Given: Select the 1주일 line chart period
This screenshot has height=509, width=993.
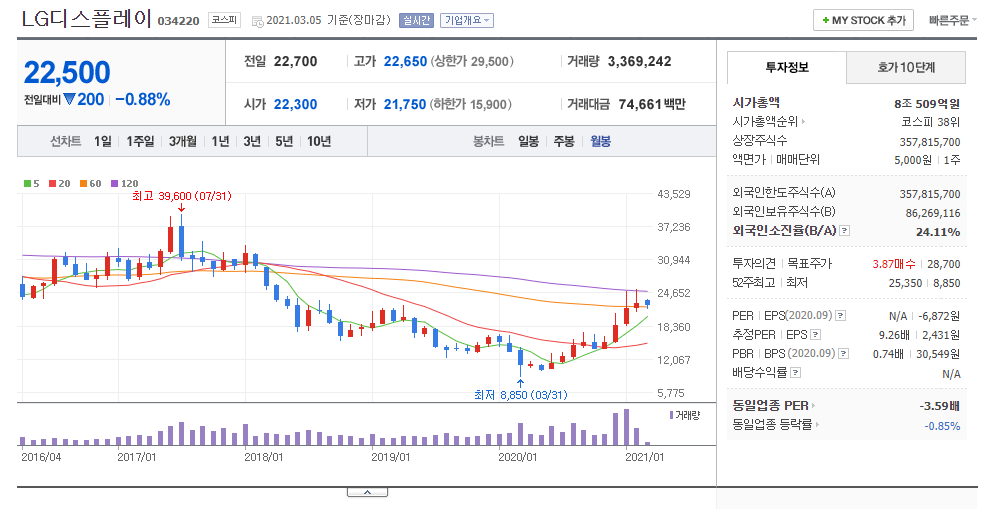Looking at the screenshot, I should 140,141.
